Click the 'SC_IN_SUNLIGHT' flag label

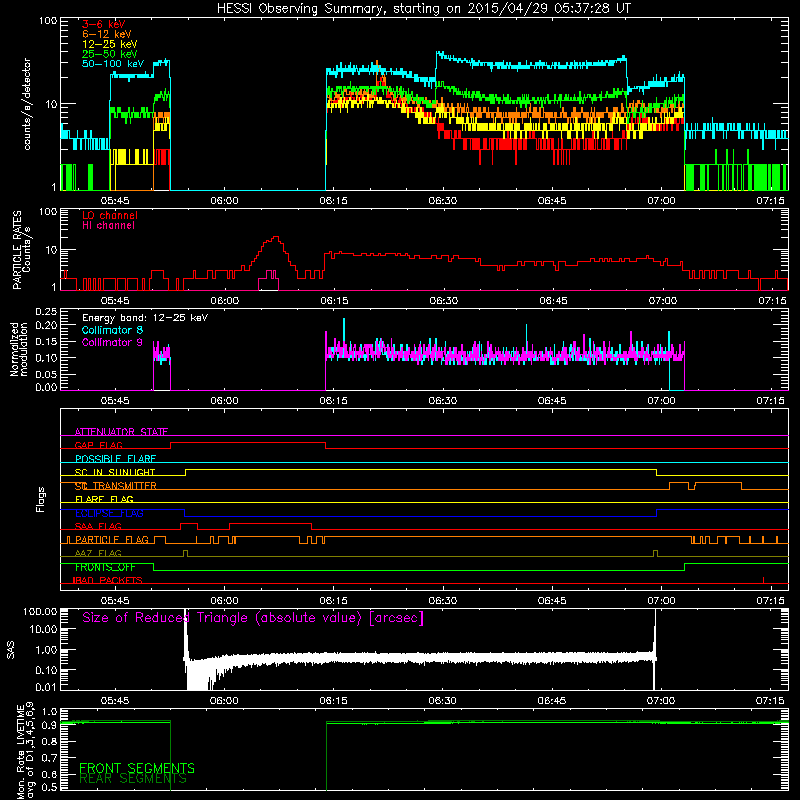[115, 472]
